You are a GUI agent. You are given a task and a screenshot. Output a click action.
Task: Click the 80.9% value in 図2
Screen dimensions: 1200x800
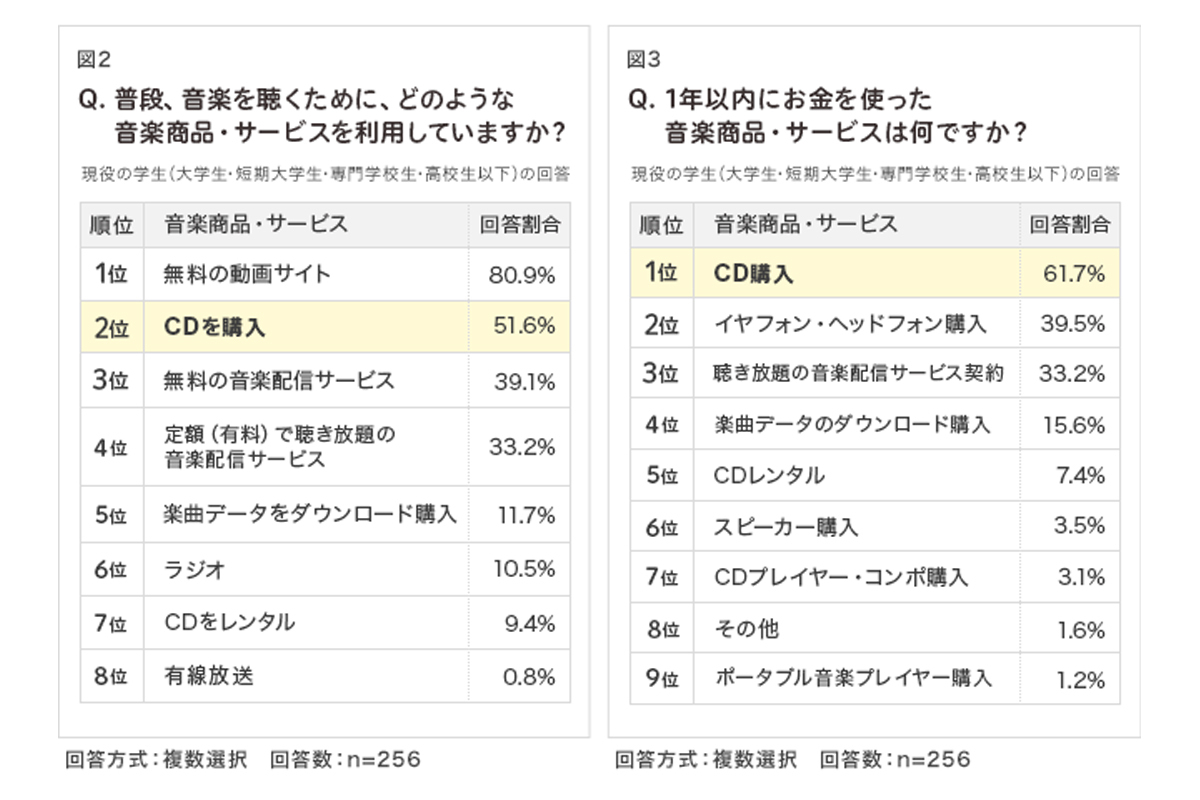[x=522, y=275]
